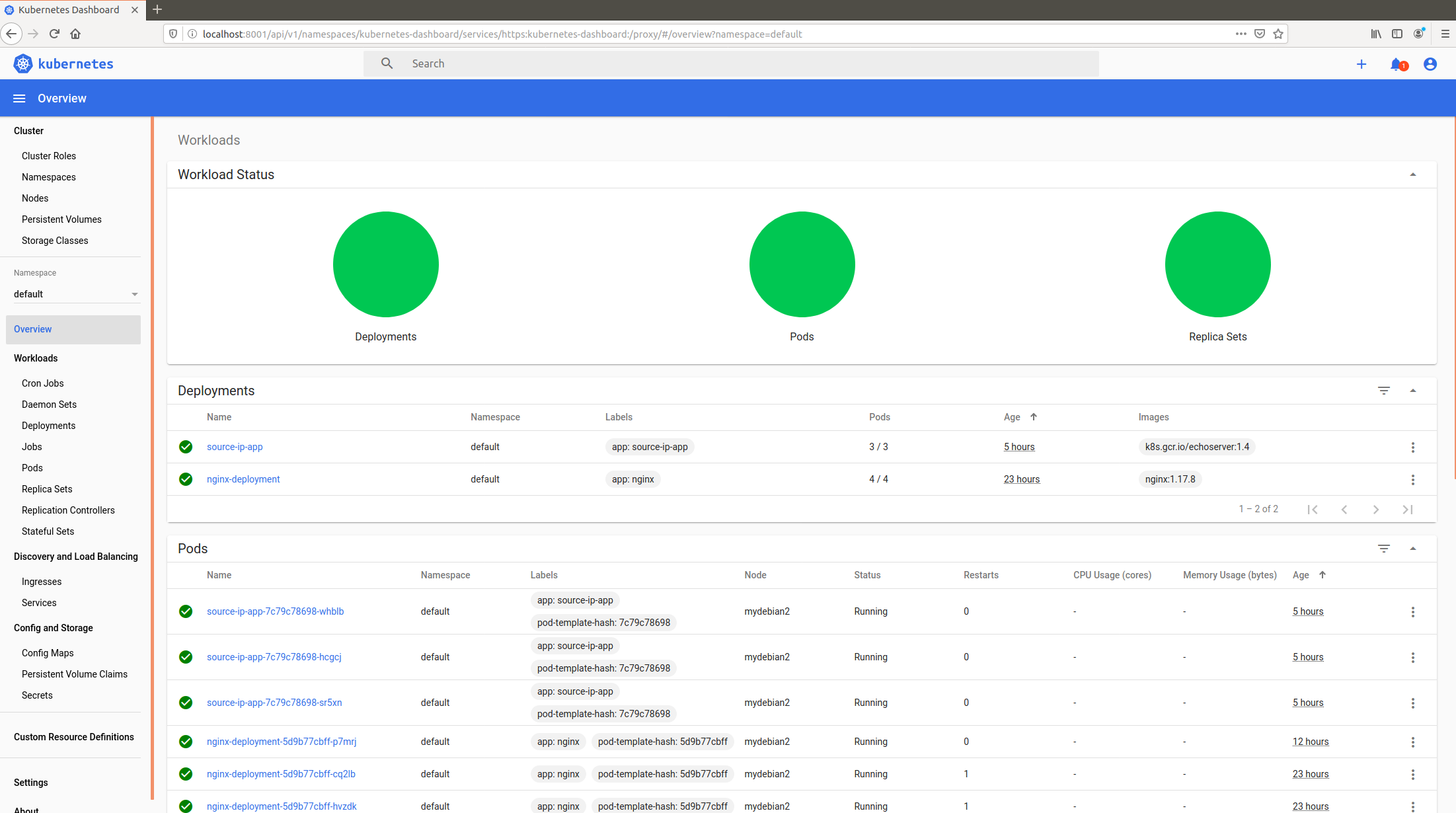Collapse the Pods card
Viewport: 1456px width, 813px height.
pyautogui.click(x=1413, y=549)
